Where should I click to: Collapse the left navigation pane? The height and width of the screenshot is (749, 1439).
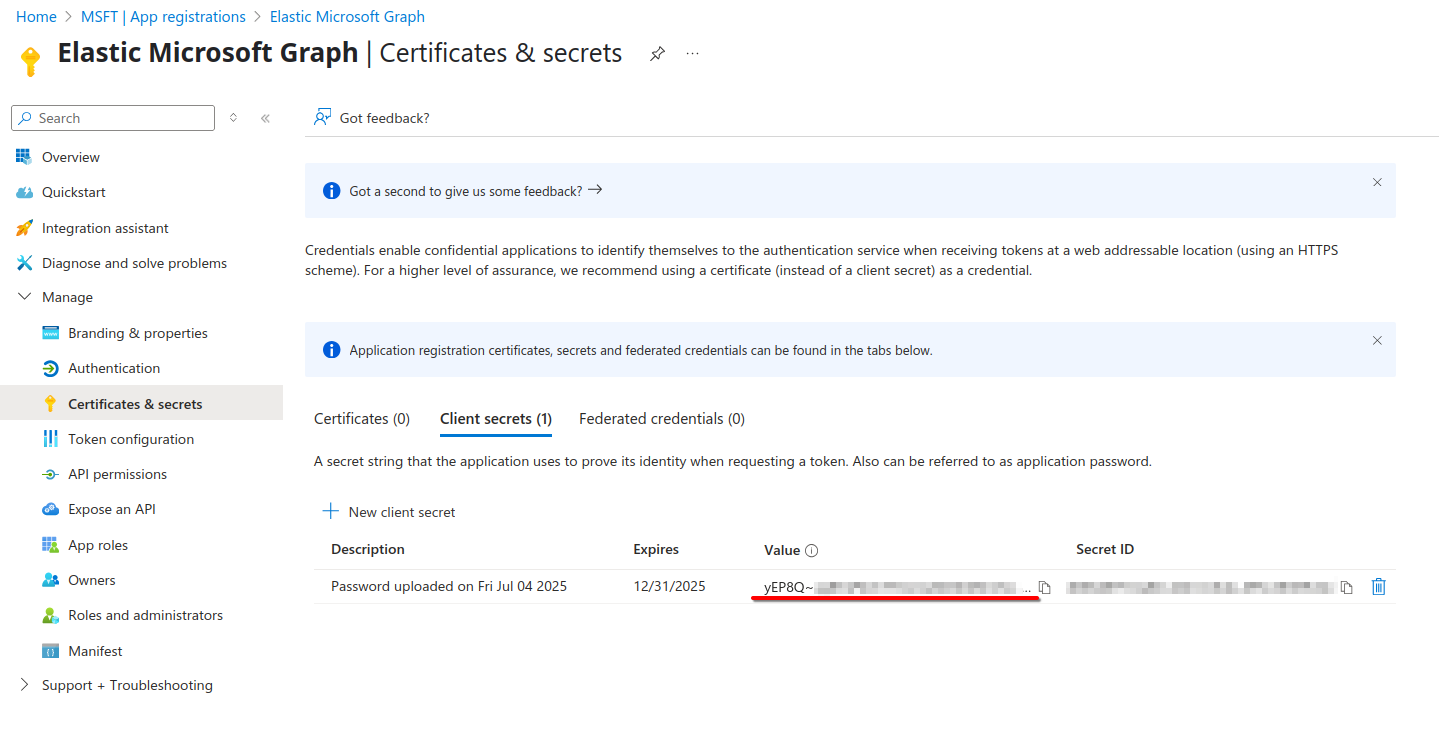[265, 117]
